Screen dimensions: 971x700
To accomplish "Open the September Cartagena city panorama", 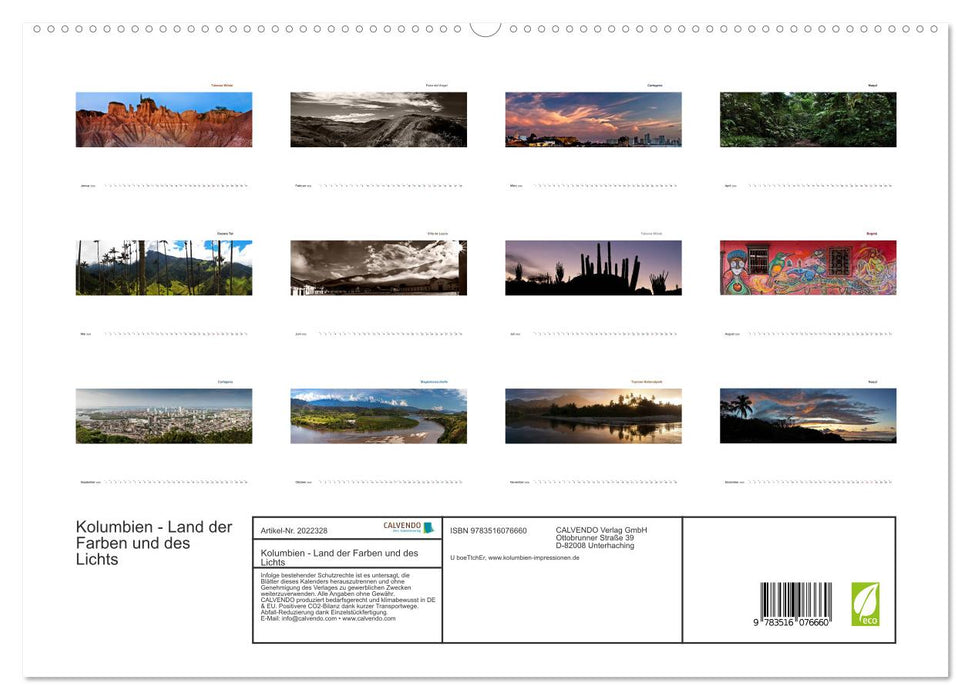I will coord(164,415).
